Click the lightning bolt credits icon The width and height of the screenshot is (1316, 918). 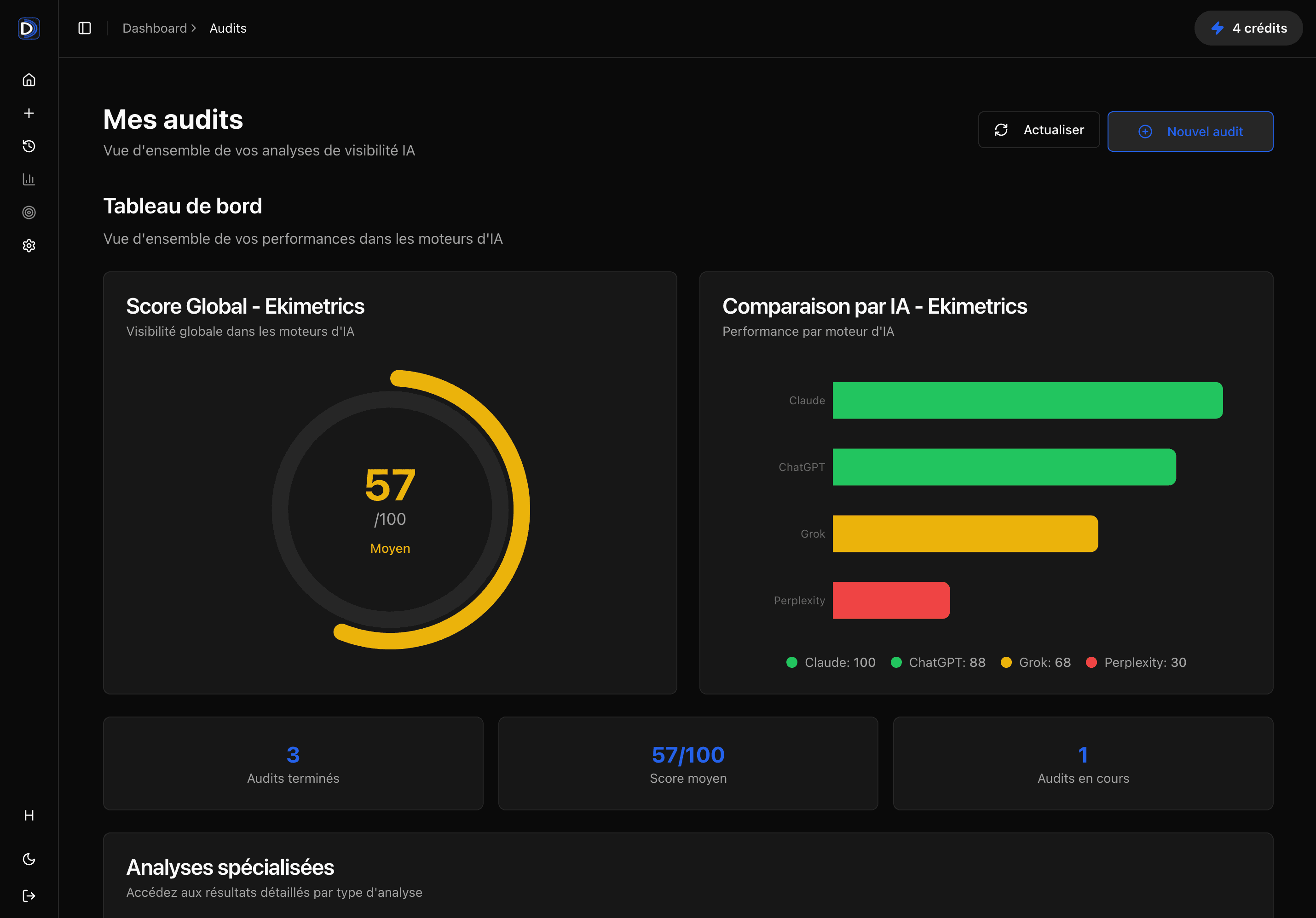[1218, 28]
